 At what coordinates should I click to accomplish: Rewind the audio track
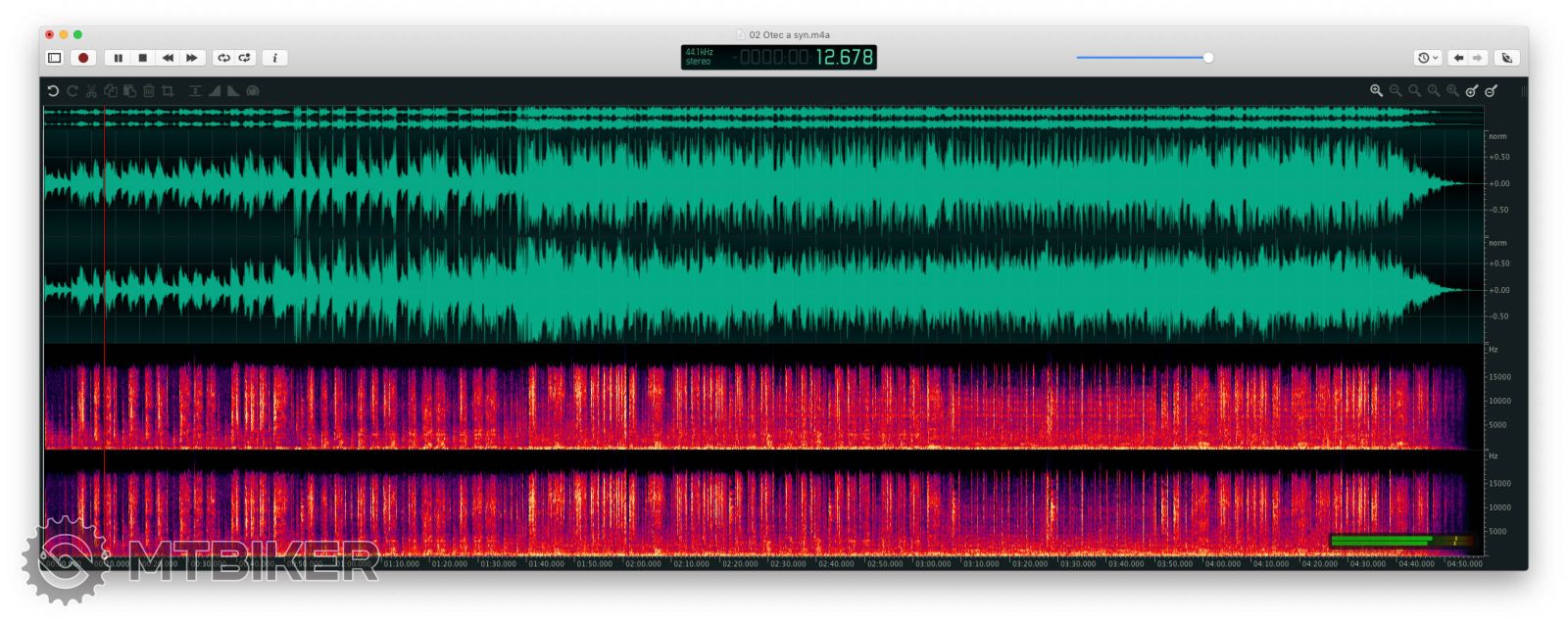(x=168, y=58)
